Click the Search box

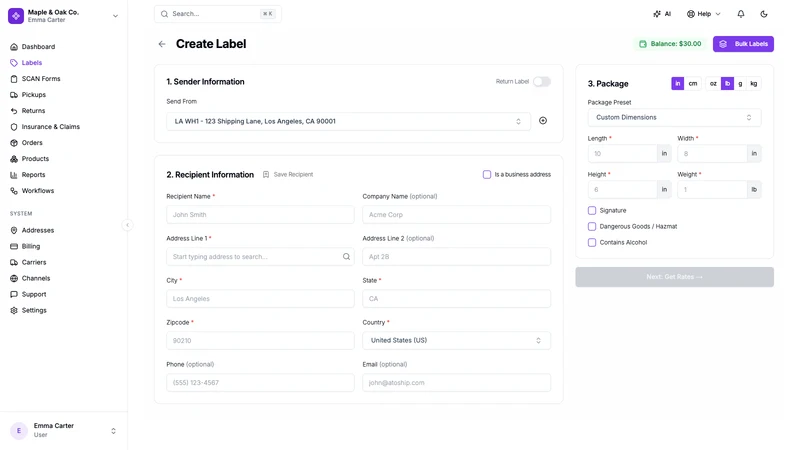coord(218,14)
